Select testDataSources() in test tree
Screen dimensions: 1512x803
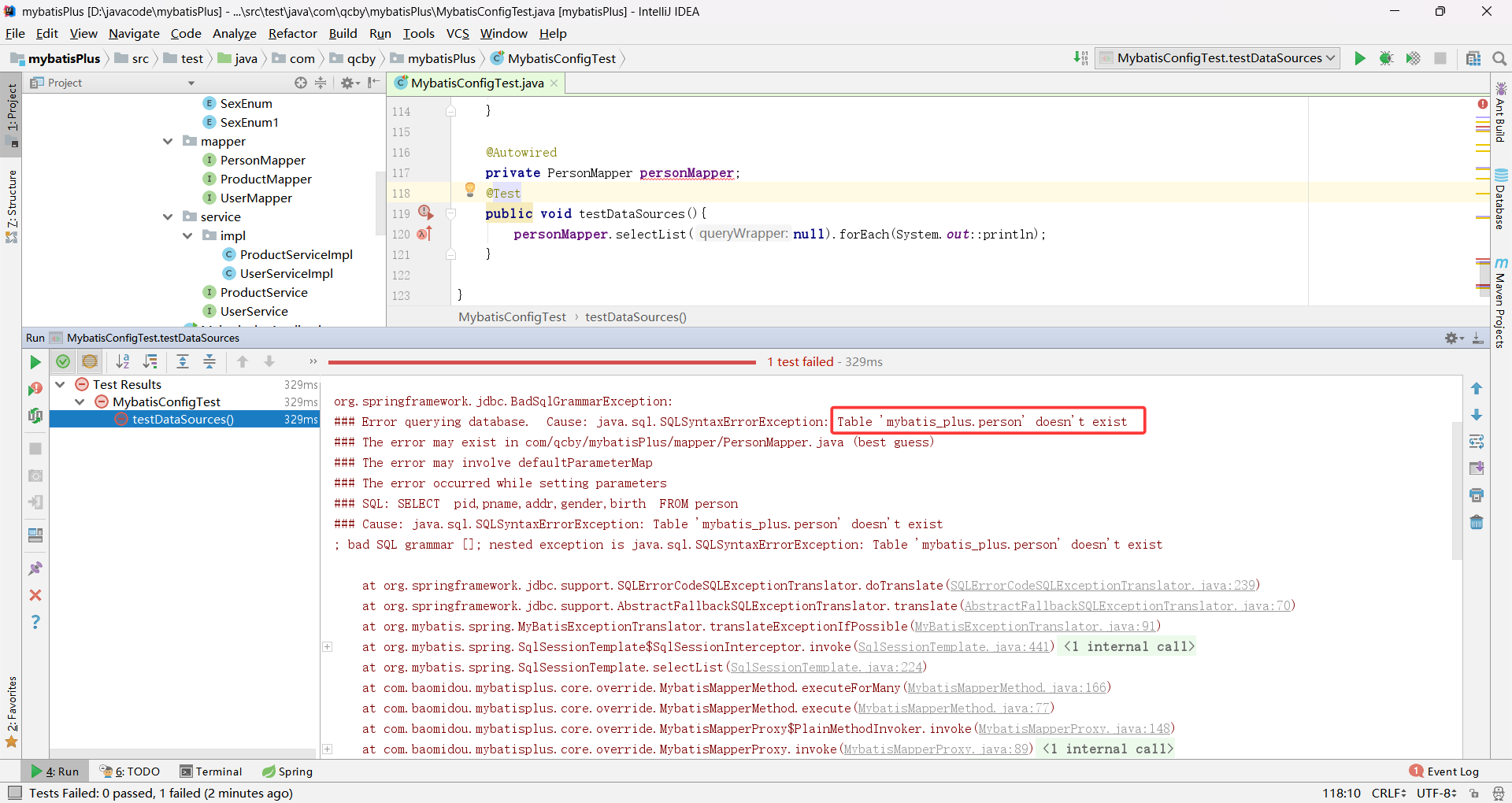(184, 419)
